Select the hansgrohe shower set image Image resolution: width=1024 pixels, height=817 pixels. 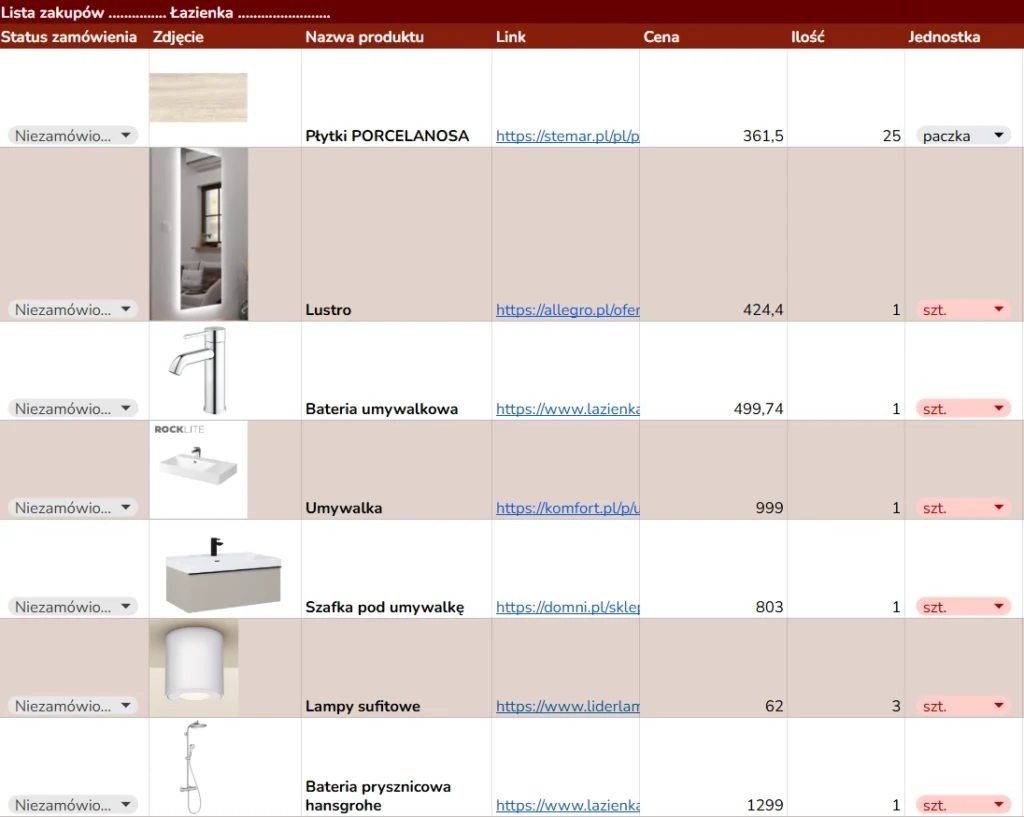(x=196, y=767)
